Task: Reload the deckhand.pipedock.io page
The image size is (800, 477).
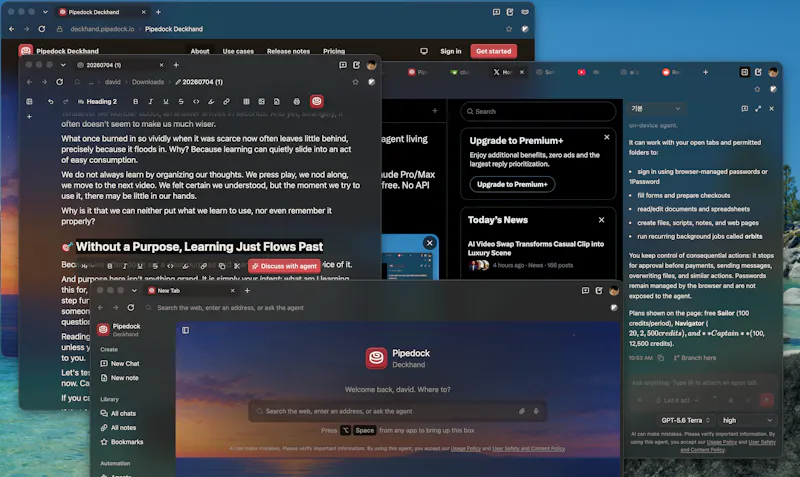Action: (x=42, y=29)
